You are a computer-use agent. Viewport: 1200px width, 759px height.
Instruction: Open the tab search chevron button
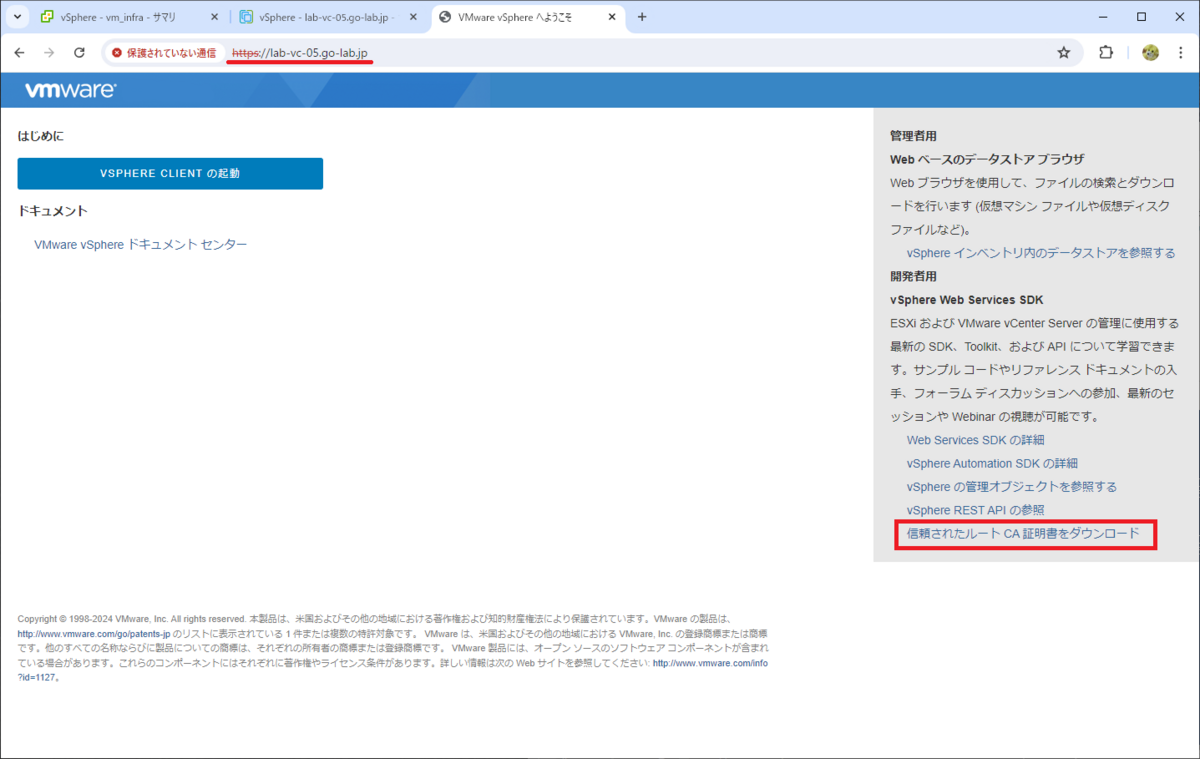tap(17, 17)
